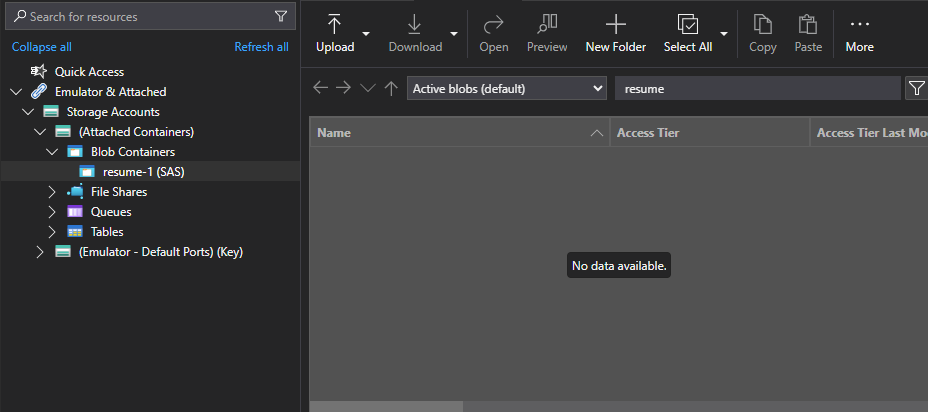This screenshot has width=928, height=412.
Task: Open the Upload dropdown arrow
Action: (366, 33)
